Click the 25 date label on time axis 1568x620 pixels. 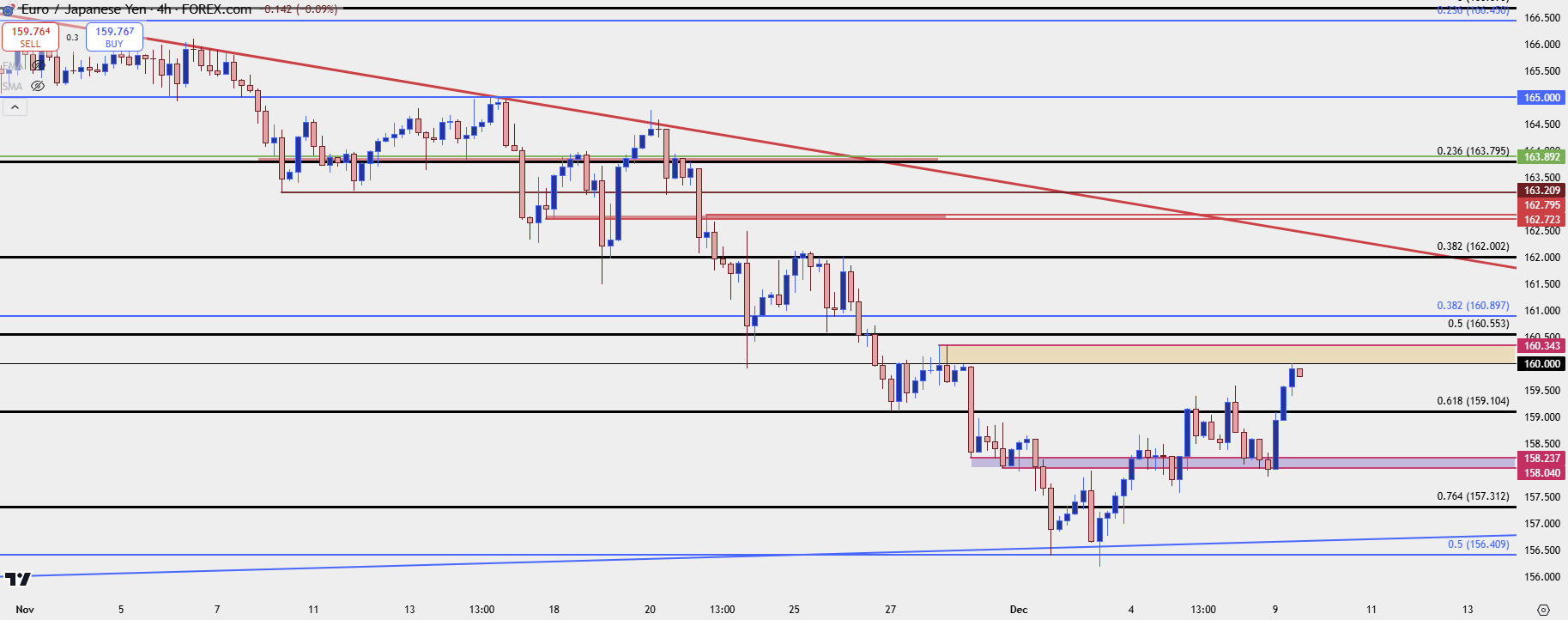[795, 610]
